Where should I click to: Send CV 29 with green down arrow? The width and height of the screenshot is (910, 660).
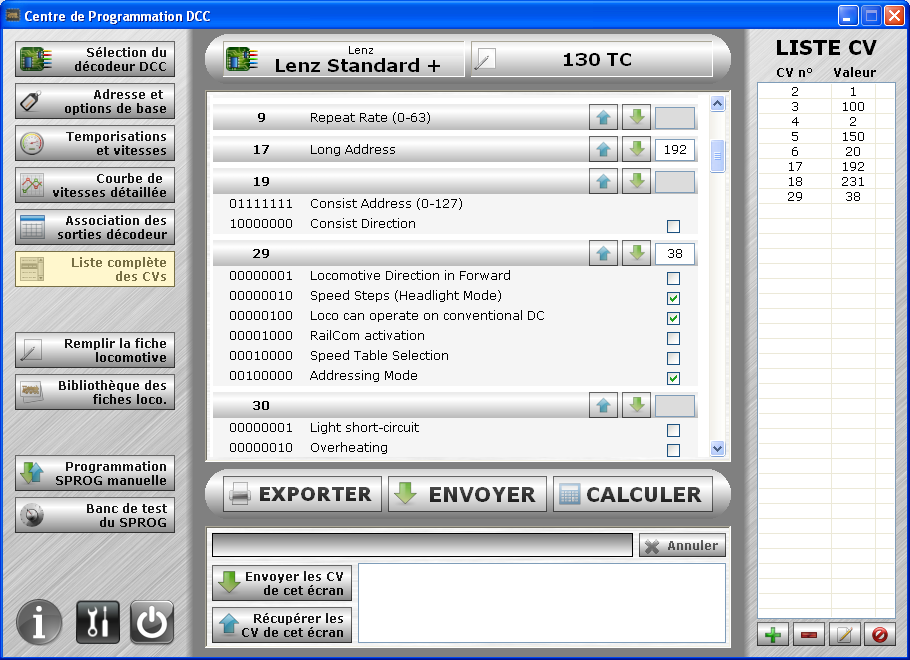coord(637,254)
